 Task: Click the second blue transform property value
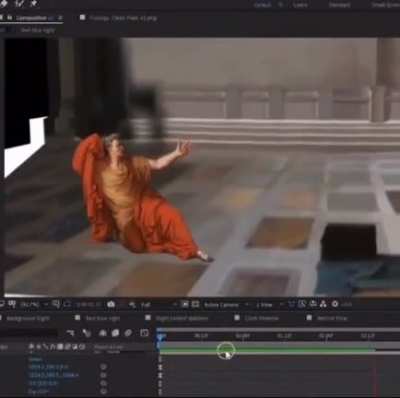[54, 375]
